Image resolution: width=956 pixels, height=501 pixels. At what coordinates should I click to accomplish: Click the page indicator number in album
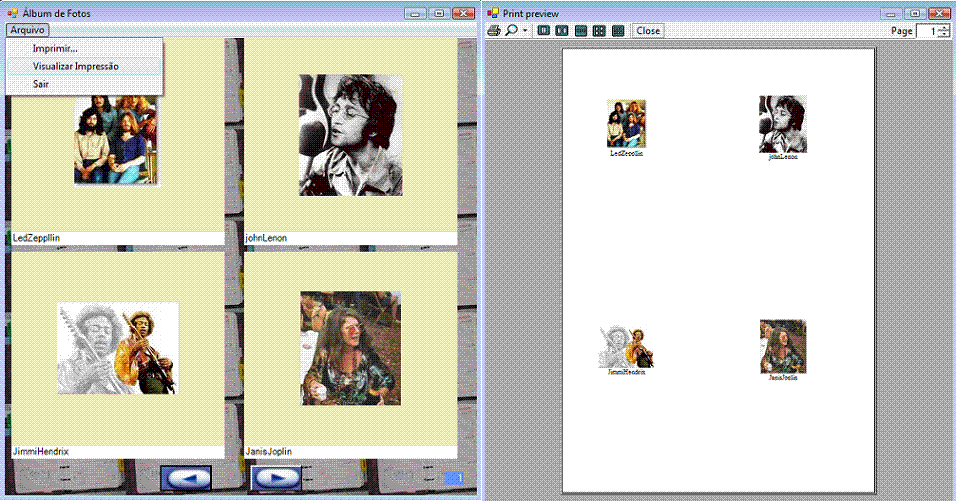point(454,478)
